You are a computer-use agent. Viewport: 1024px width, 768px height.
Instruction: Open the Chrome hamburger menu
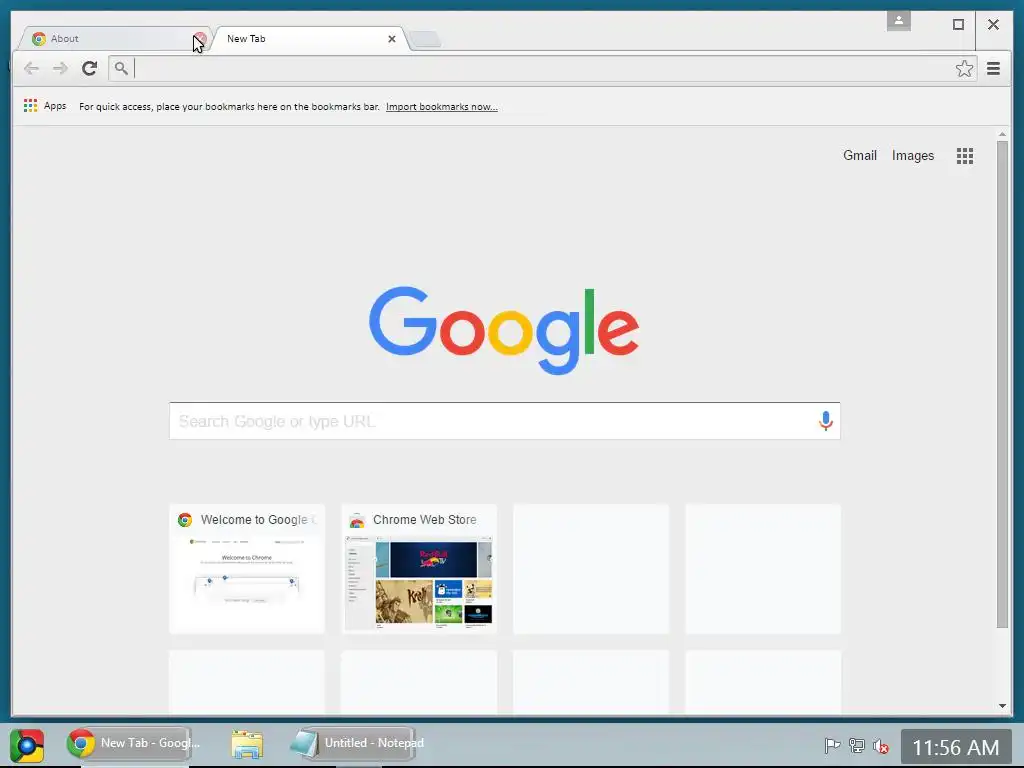[x=993, y=69]
